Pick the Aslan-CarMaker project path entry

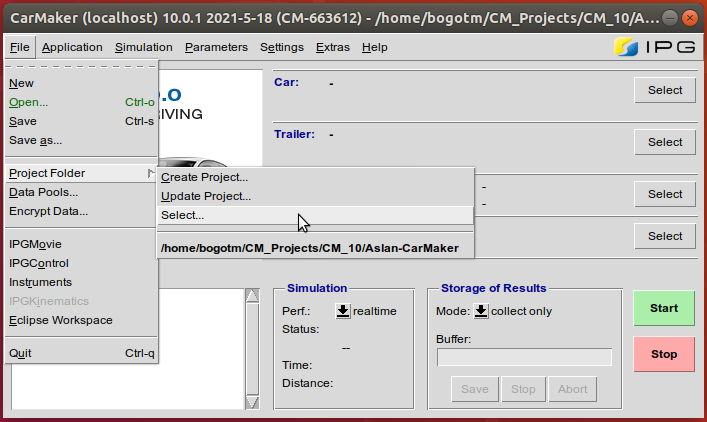coord(316,248)
